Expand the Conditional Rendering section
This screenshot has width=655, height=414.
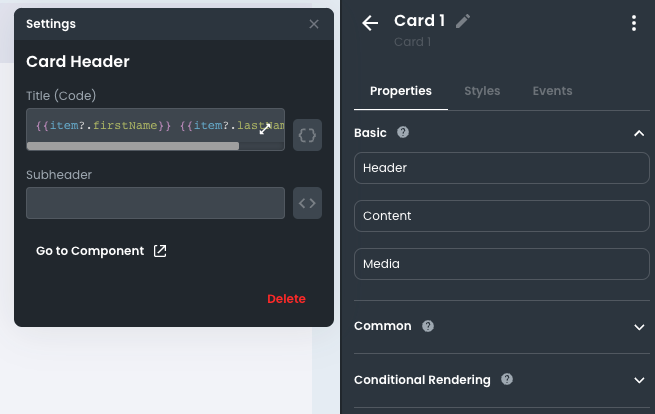tap(639, 381)
